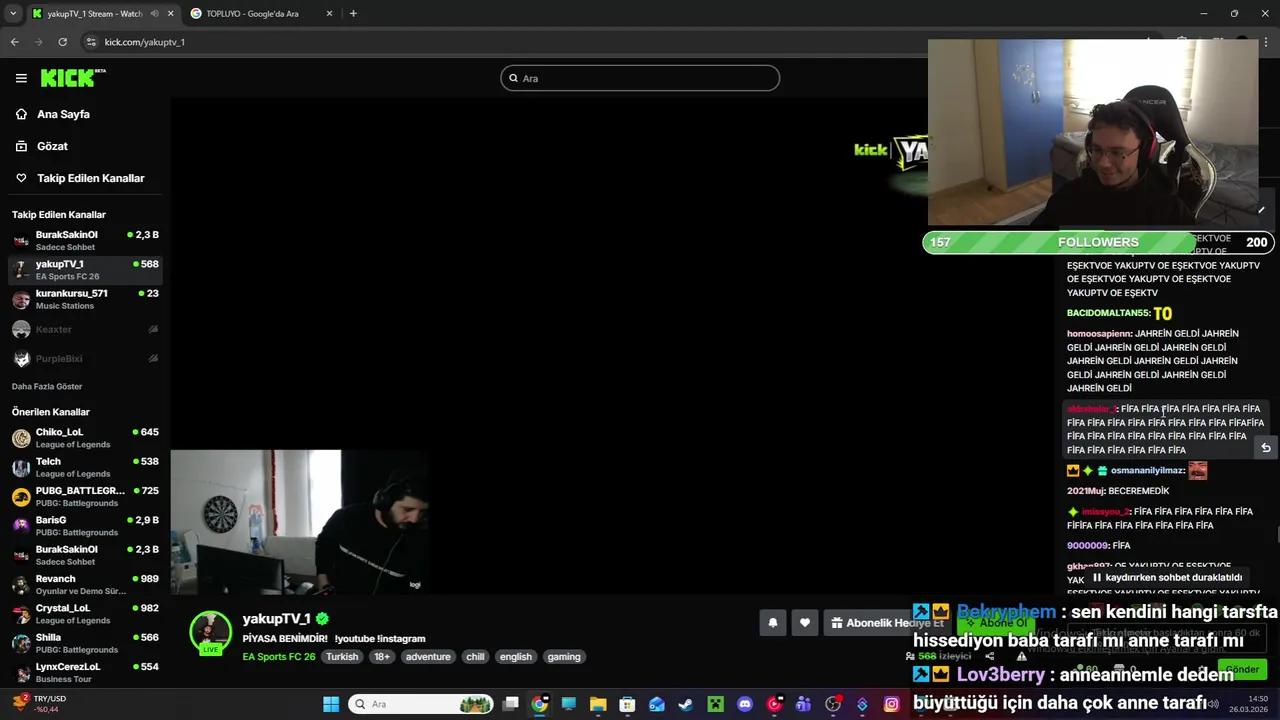
Task: Open Steam from the taskbar
Action: point(686,704)
